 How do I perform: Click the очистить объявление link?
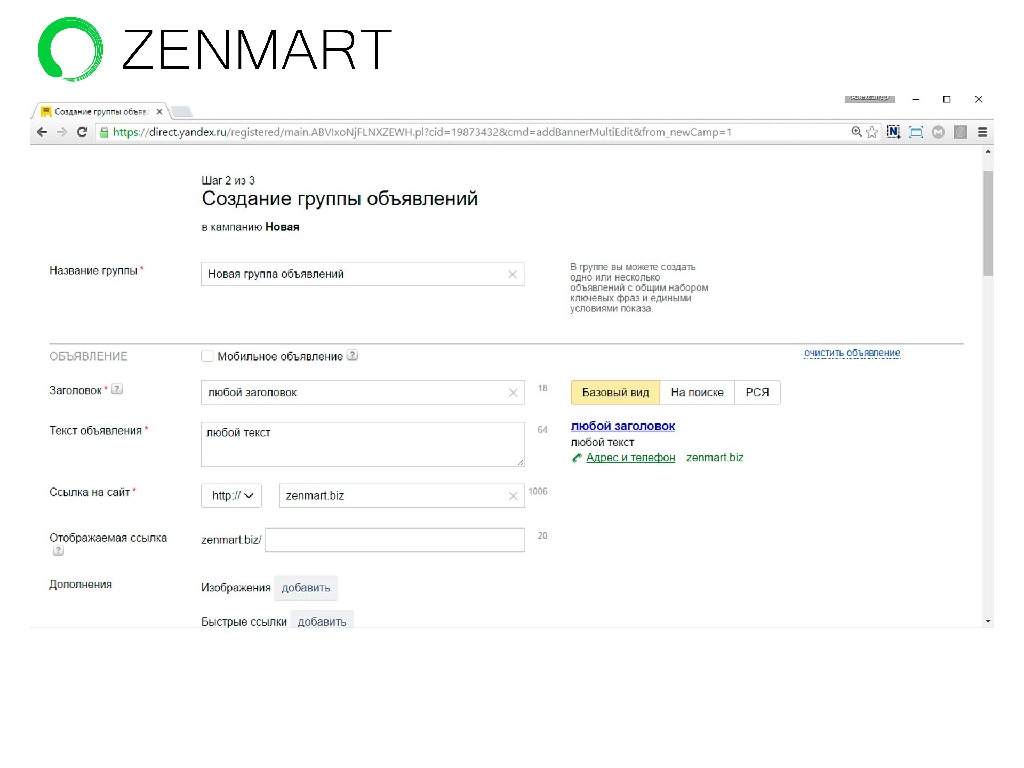pos(852,353)
